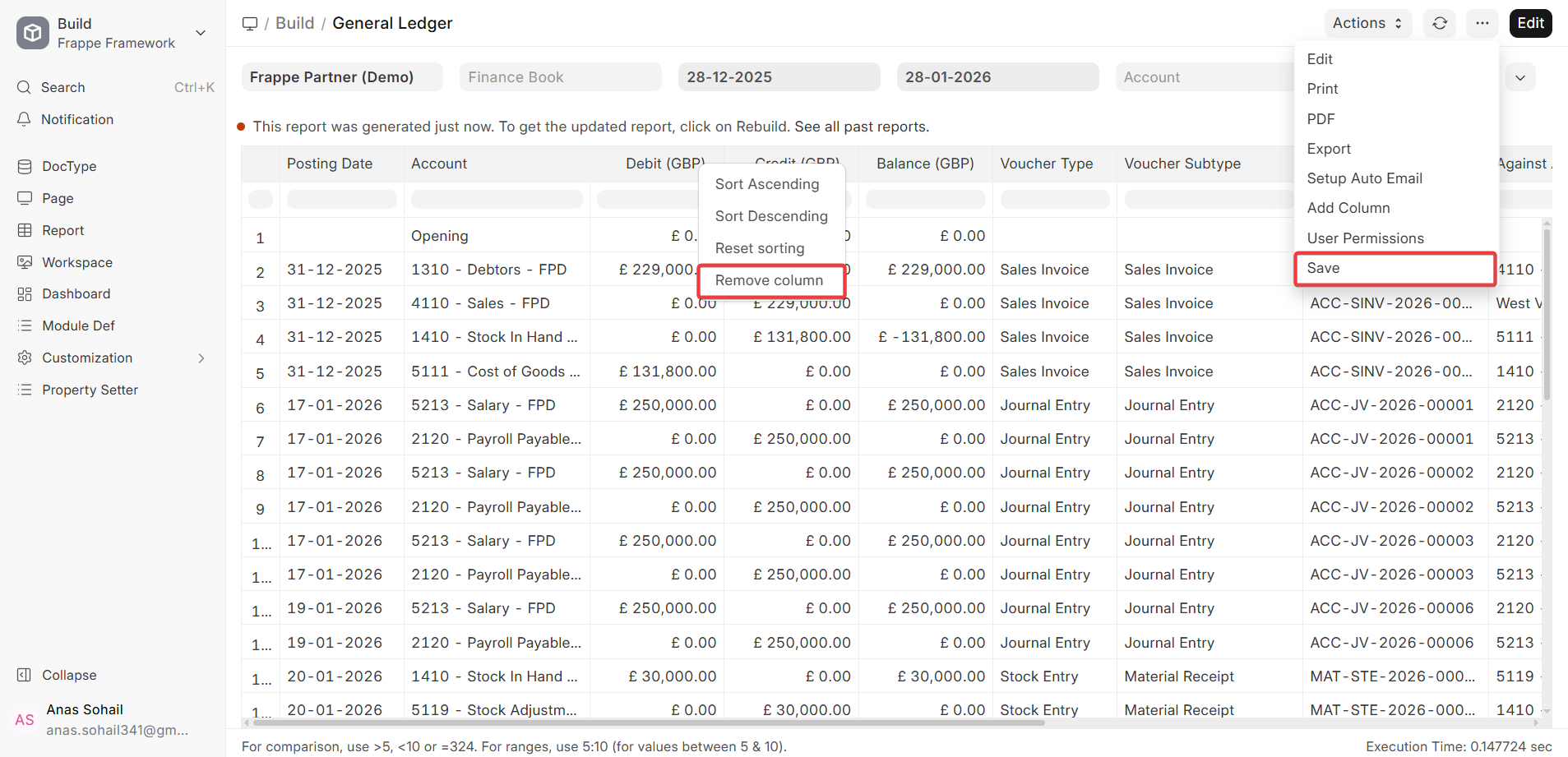Click the Workspace sidebar icon
The height and width of the screenshot is (757, 1568).
(25, 262)
